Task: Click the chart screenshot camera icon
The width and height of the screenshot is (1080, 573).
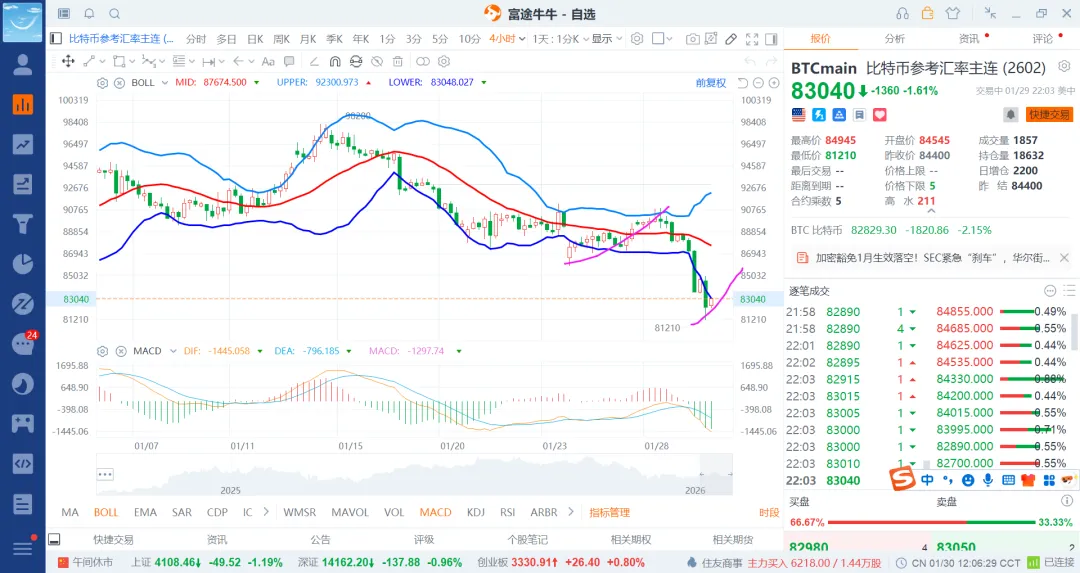Action: click(692, 39)
